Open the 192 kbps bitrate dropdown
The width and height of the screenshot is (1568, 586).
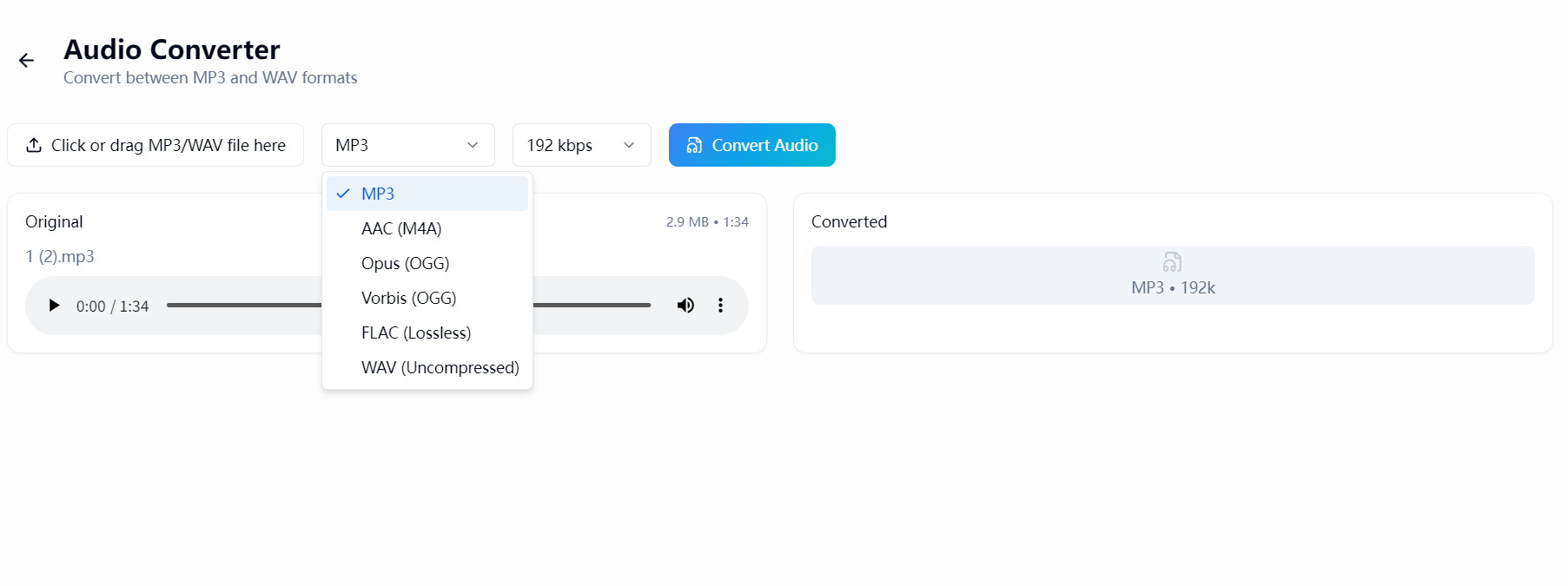582,145
